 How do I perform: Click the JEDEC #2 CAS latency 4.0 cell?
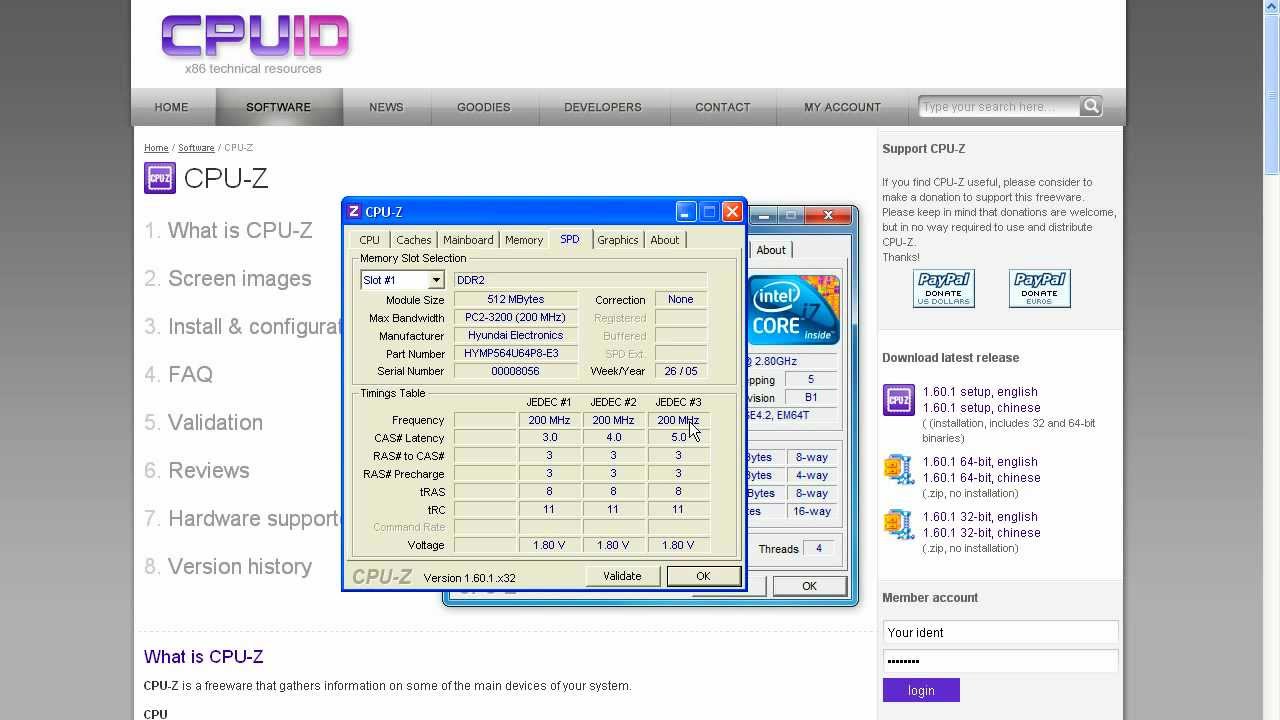[614, 438]
